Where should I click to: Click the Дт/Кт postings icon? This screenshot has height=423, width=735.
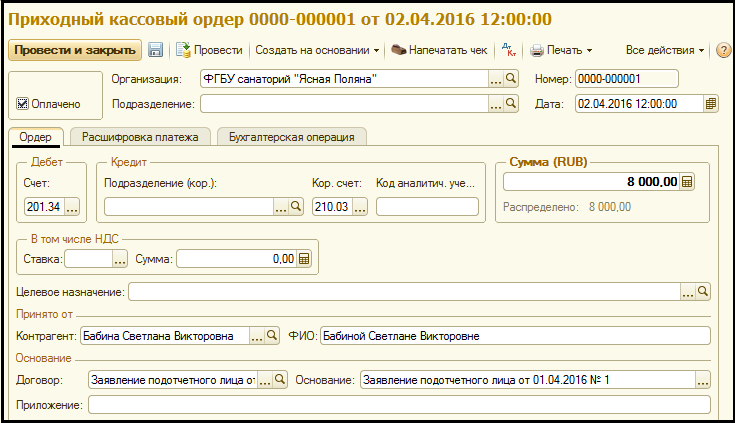tap(509, 50)
